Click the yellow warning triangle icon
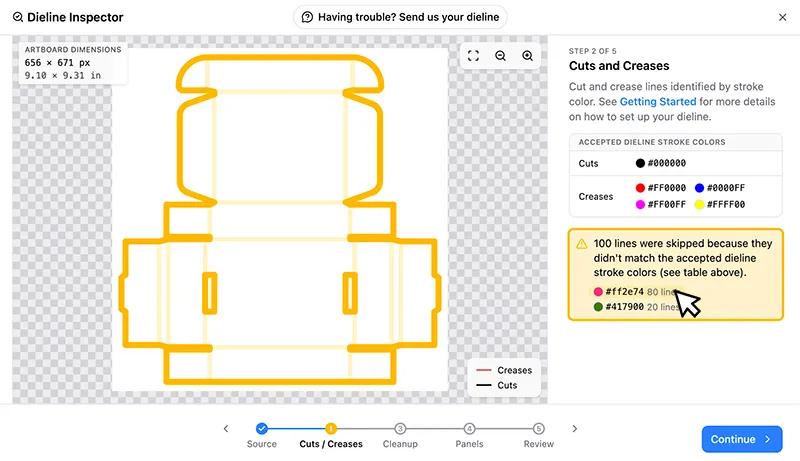Screen dimensions: 800x461 click(582, 244)
